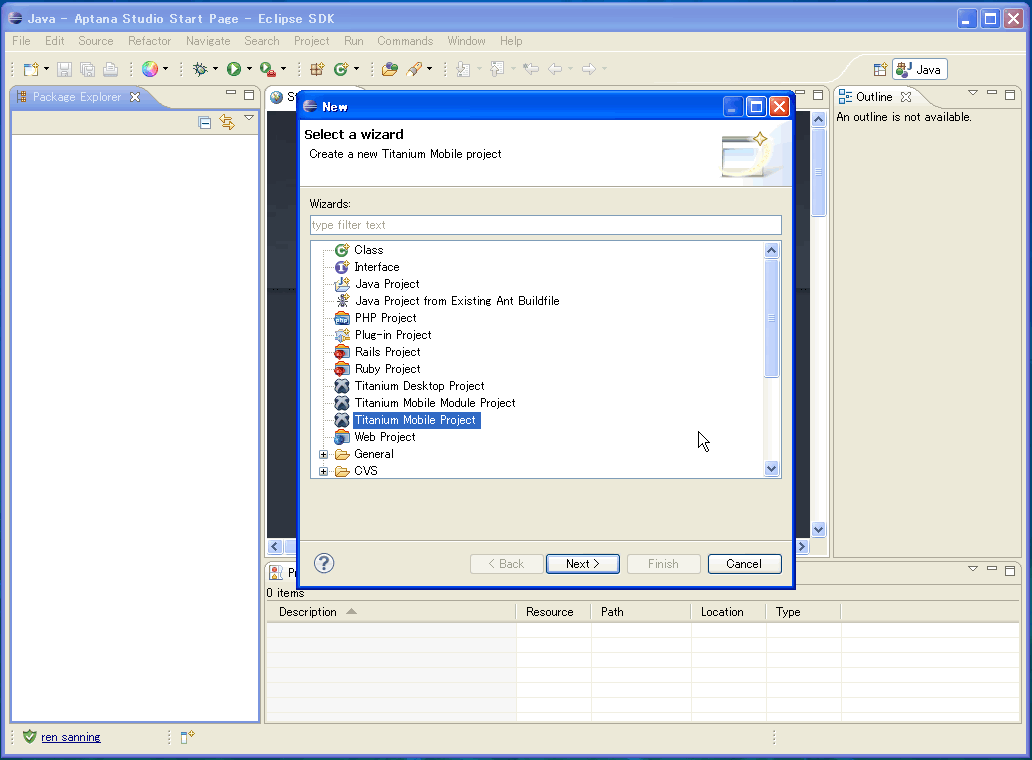Select Ruby Project wizard
The width and height of the screenshot is (1032, 760).
coord(387,369)
